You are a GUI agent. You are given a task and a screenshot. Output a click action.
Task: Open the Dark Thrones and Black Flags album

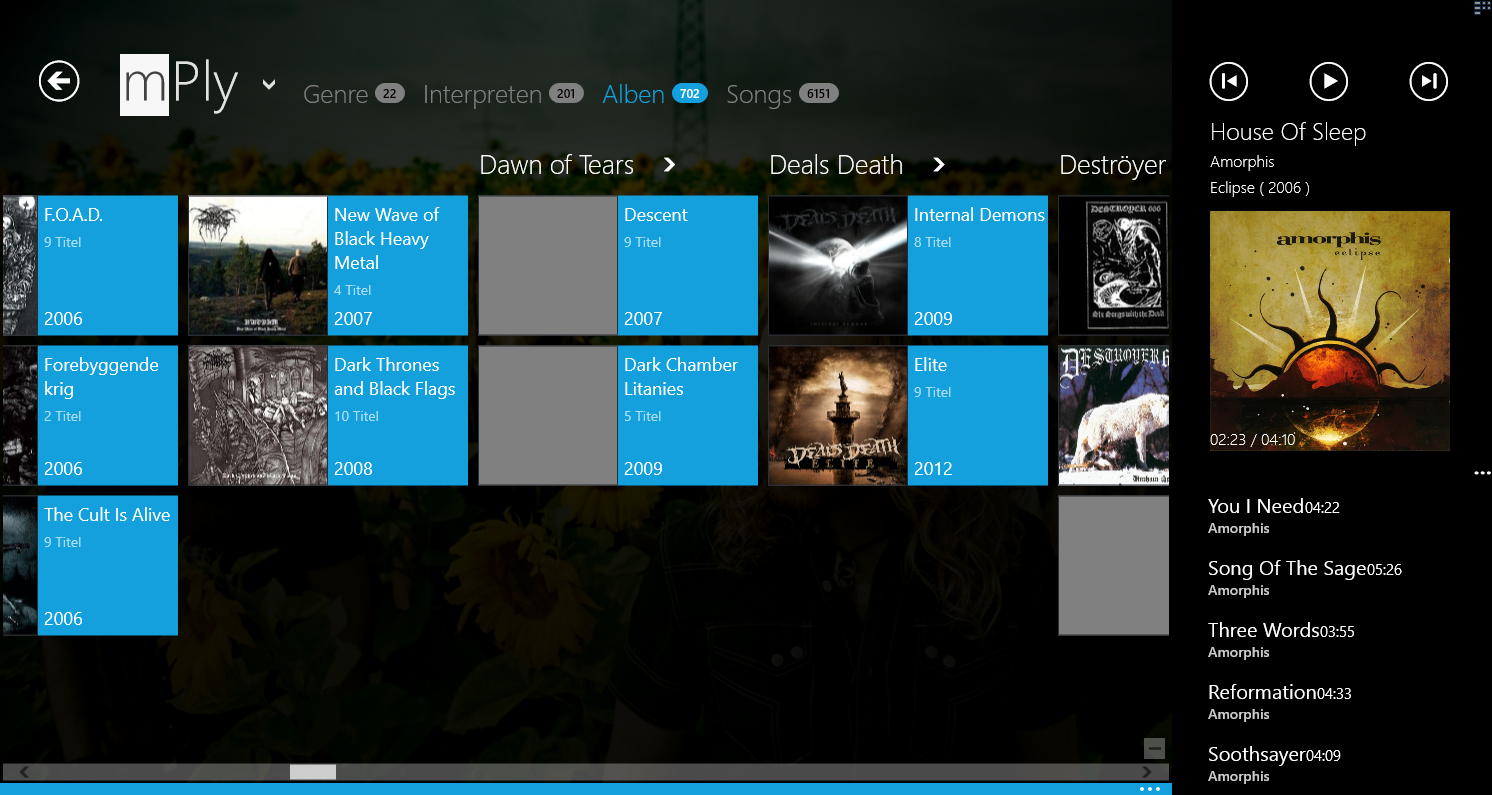[x=328, y=415]
